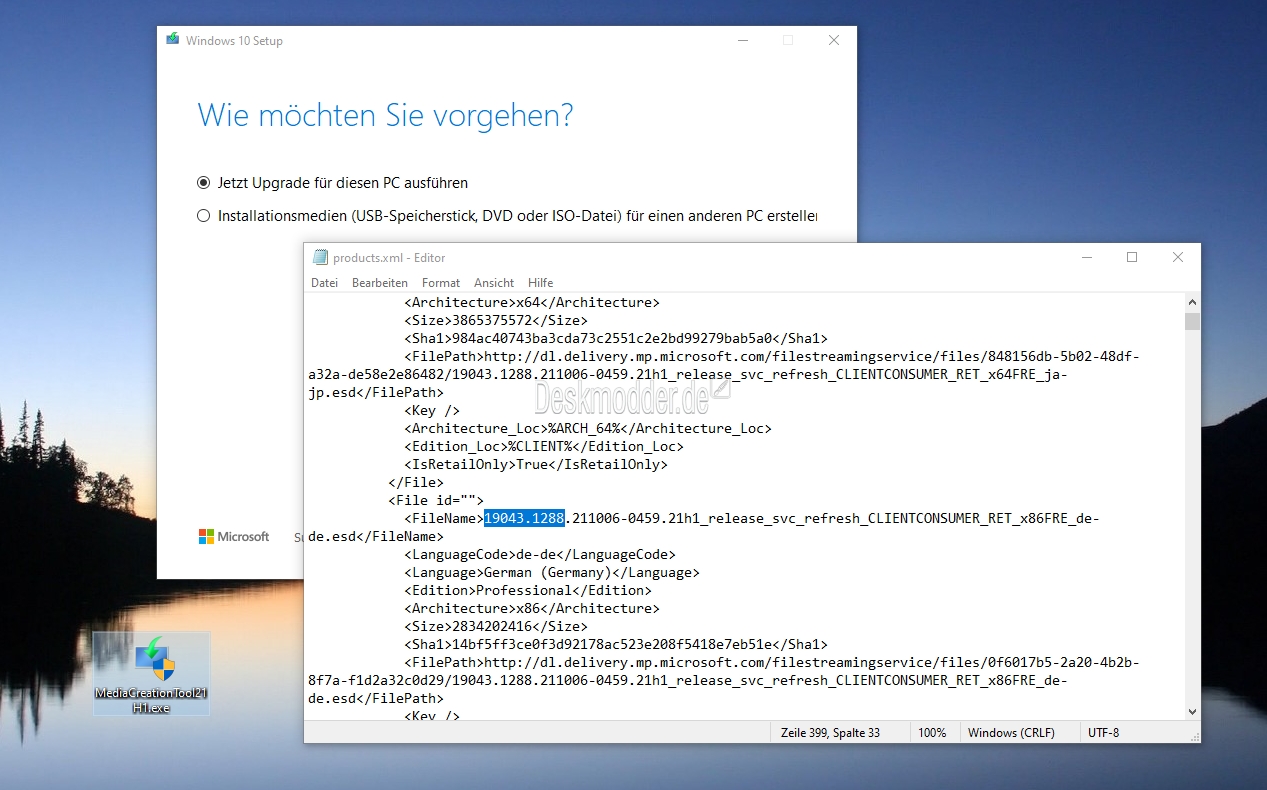
Task: Click MediaCreationTool21H1.exe desktop icon
Action: pyautogui.click(x=152, y=674)
